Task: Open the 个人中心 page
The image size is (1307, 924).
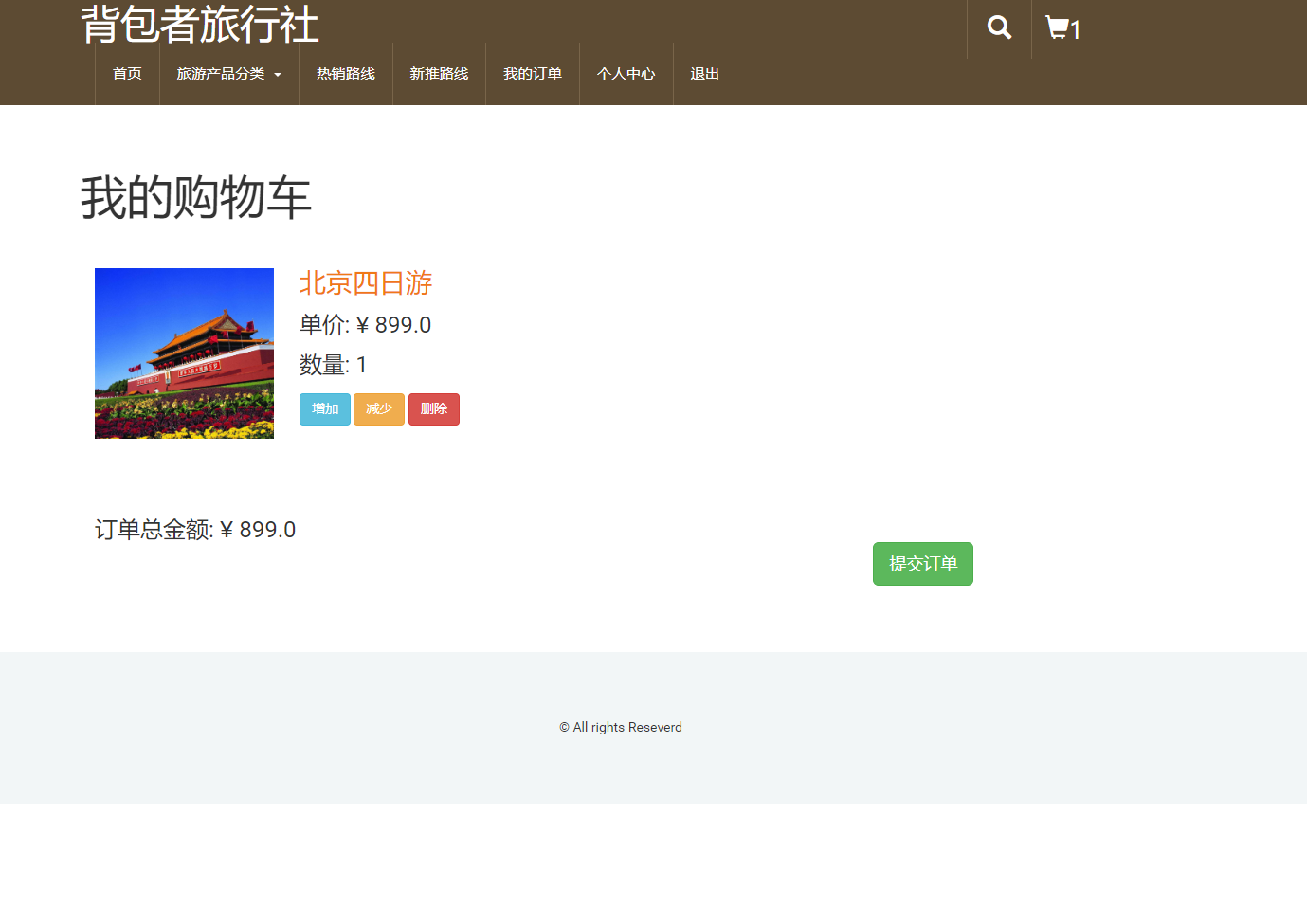Action: (x=626, y=73)
